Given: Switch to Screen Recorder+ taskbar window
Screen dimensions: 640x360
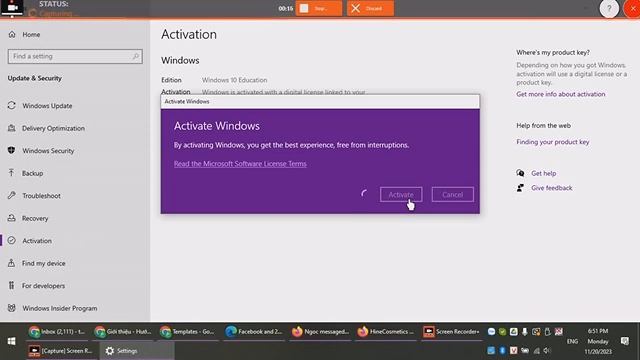Looking at the screenshot, I should click(x=452, y=332).
